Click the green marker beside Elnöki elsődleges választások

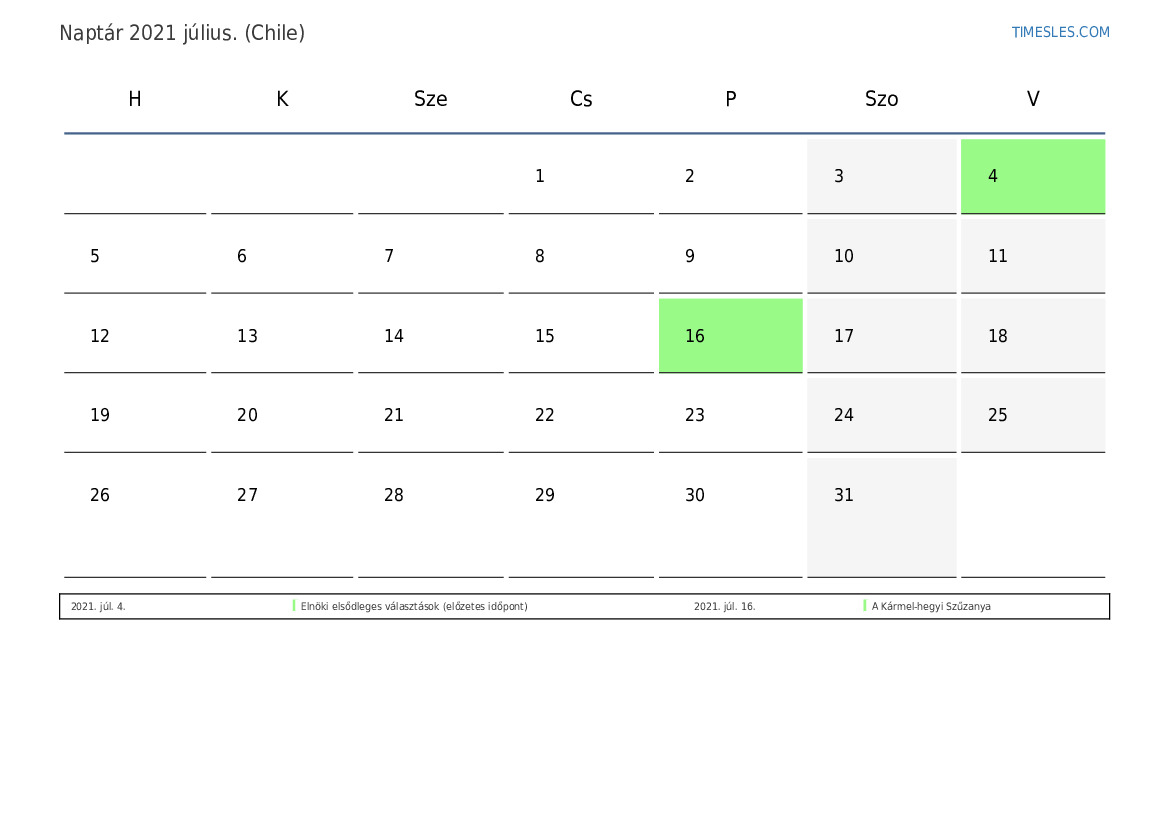(x=294, y=606)
